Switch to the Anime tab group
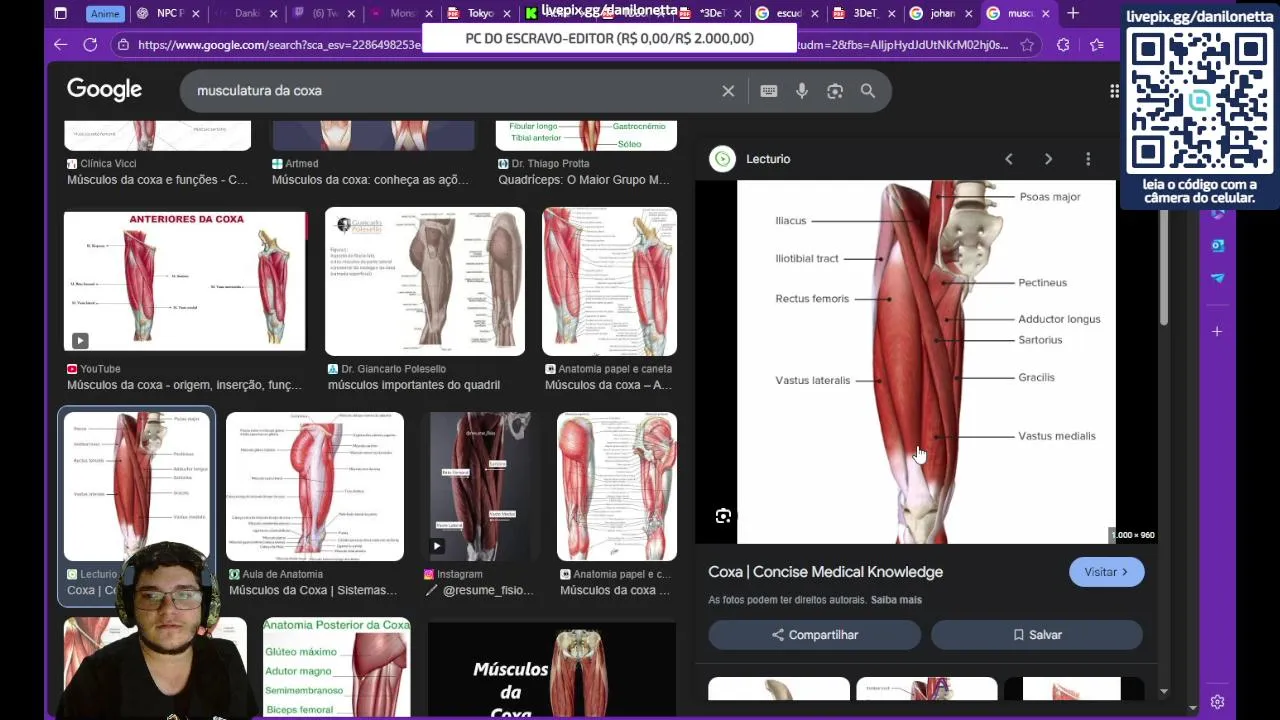Viewport: 1280px width, 720px height. click(104, 13)
